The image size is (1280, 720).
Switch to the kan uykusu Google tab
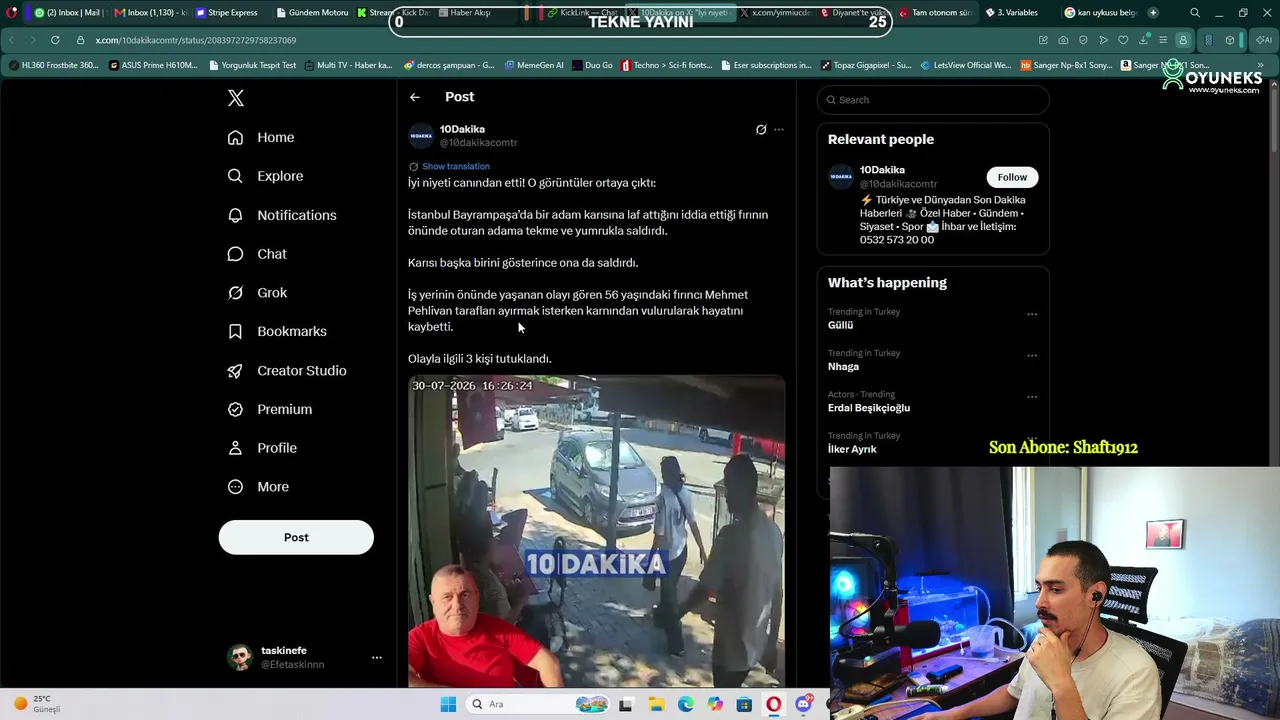tap(1101, 13)
